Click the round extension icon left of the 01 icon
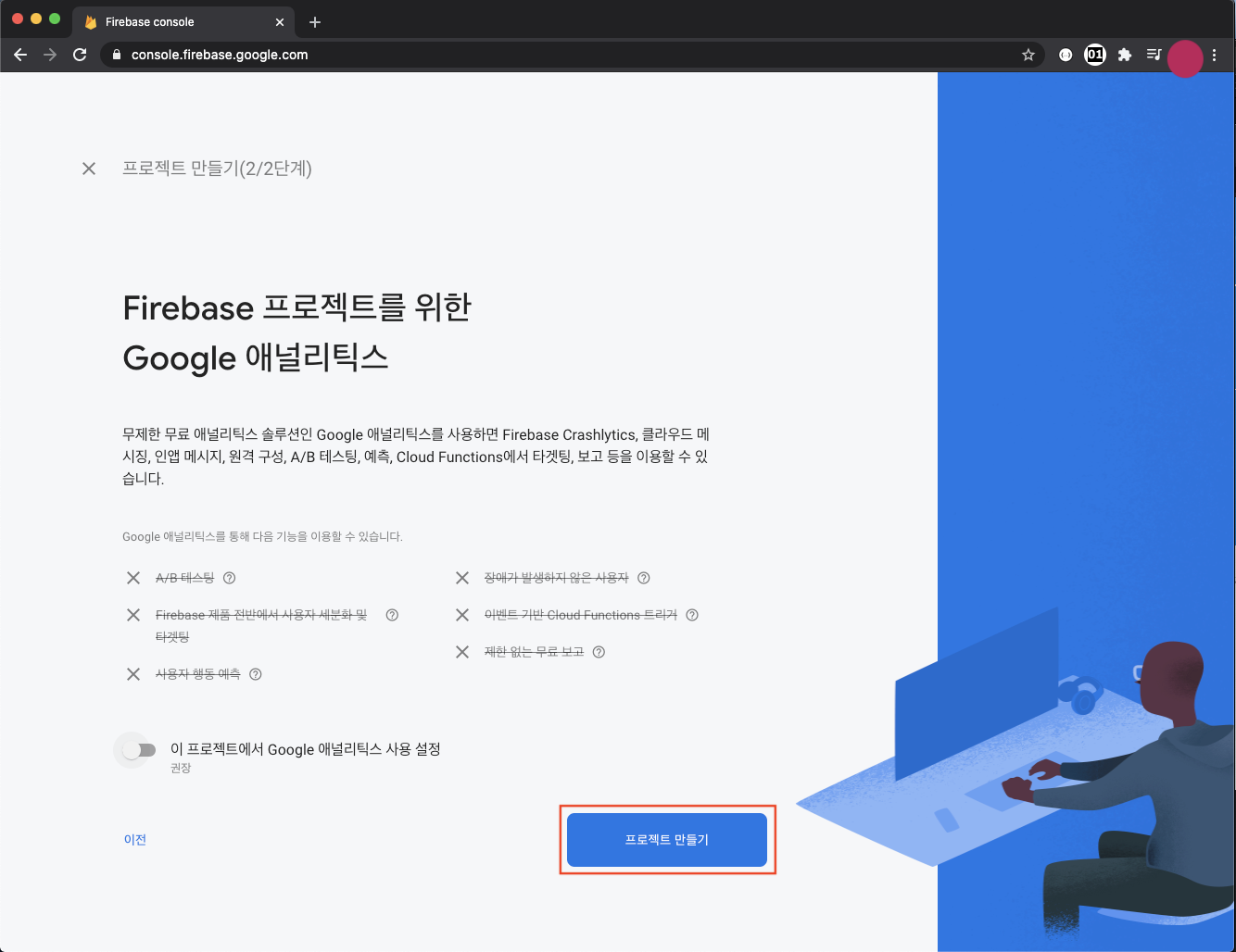The width and height of the screenshot is (1236, 952). (1066, 55)
